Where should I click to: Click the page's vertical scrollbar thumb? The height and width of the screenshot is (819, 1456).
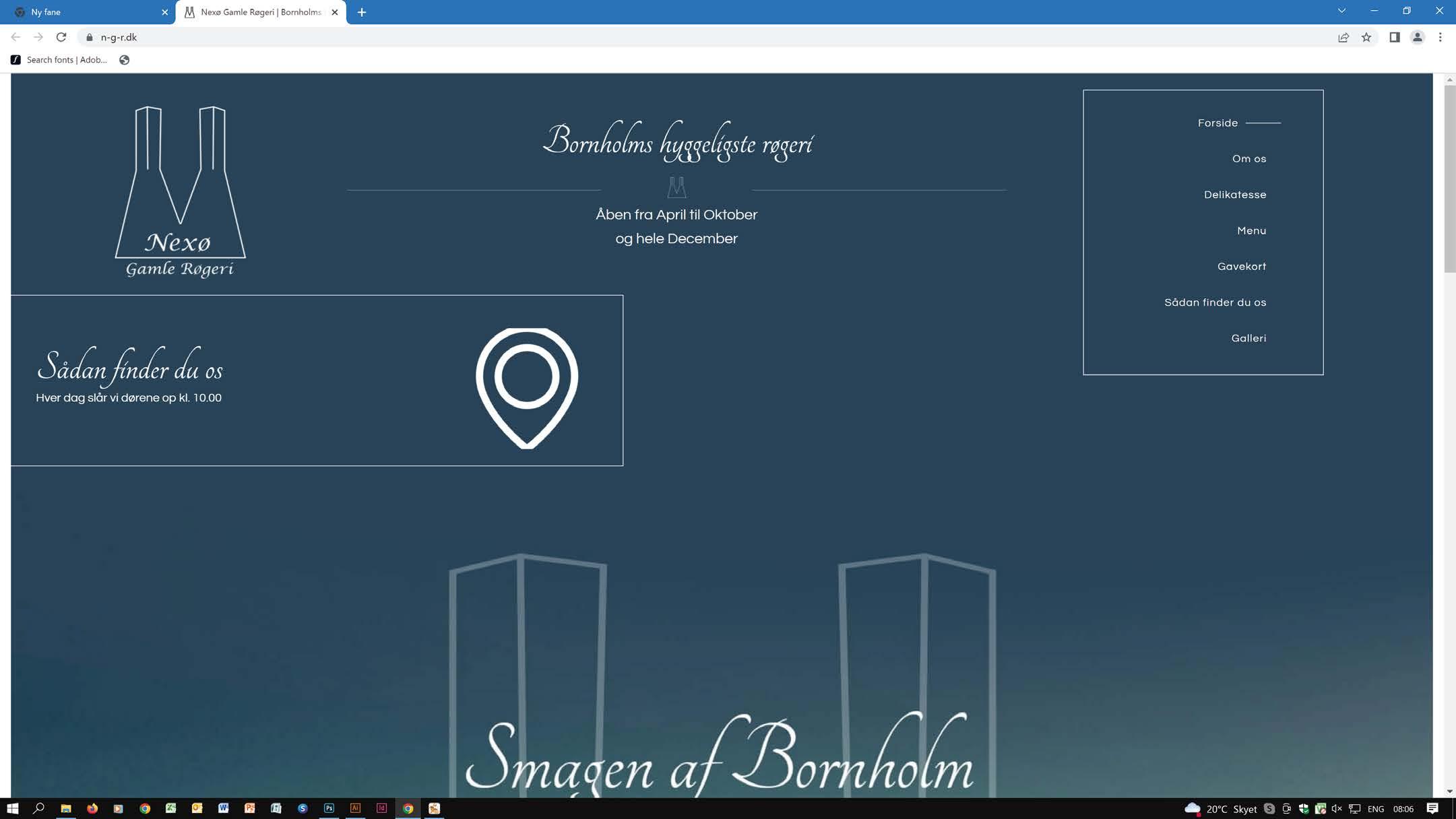[1449, 178]
